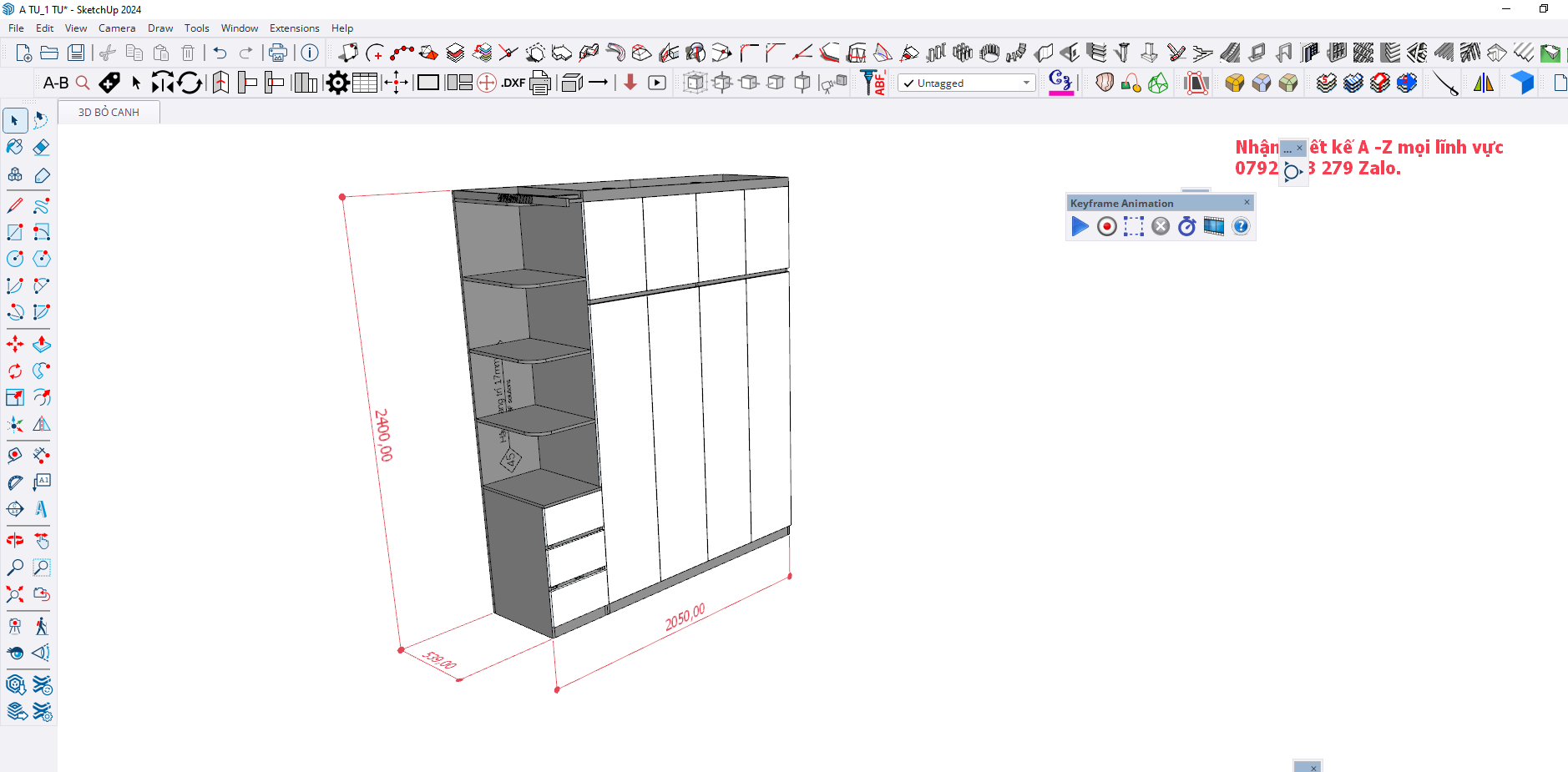Close the Keyframe Animation toolbar
1568x772 pixels.
point(1247,203)
